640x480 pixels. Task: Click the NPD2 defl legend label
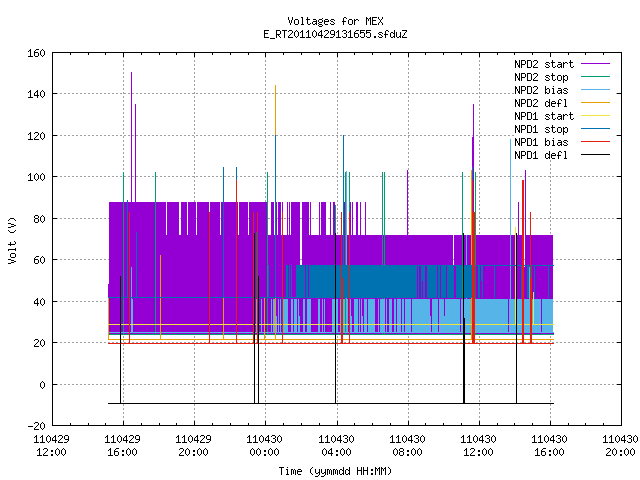[541, 103]
